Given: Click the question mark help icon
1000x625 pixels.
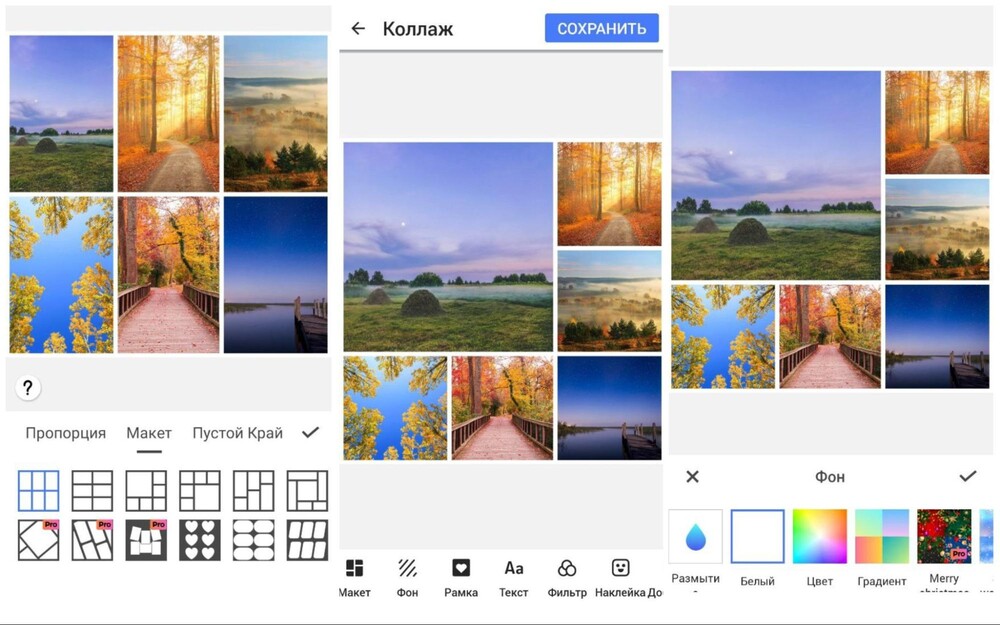Looking at the screenshot, I should click(27, 388).
